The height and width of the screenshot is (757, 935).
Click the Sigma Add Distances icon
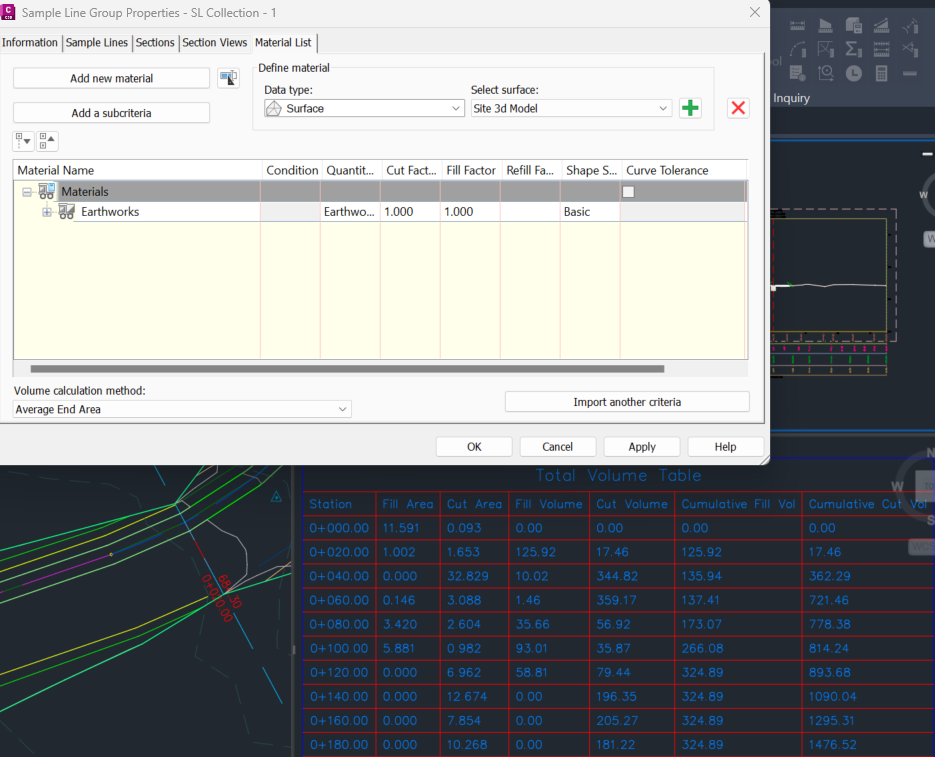[852, 48]
